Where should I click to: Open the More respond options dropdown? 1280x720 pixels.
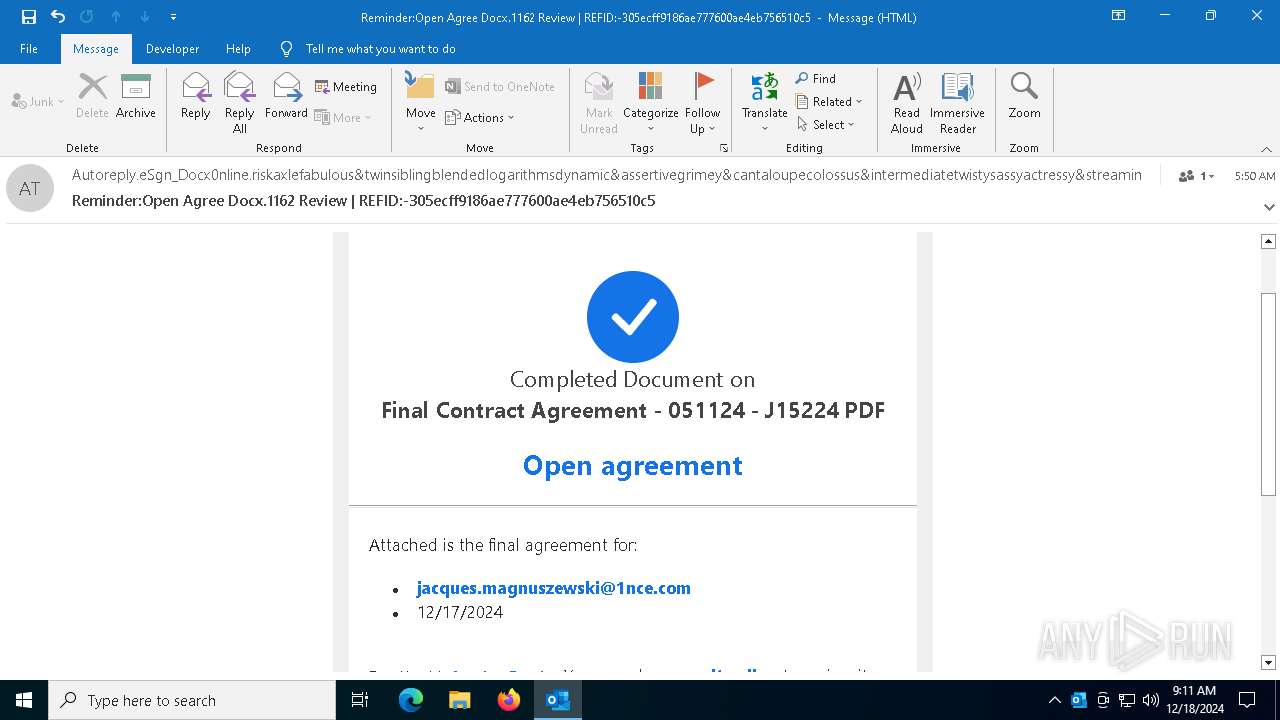tap(343, 117)
